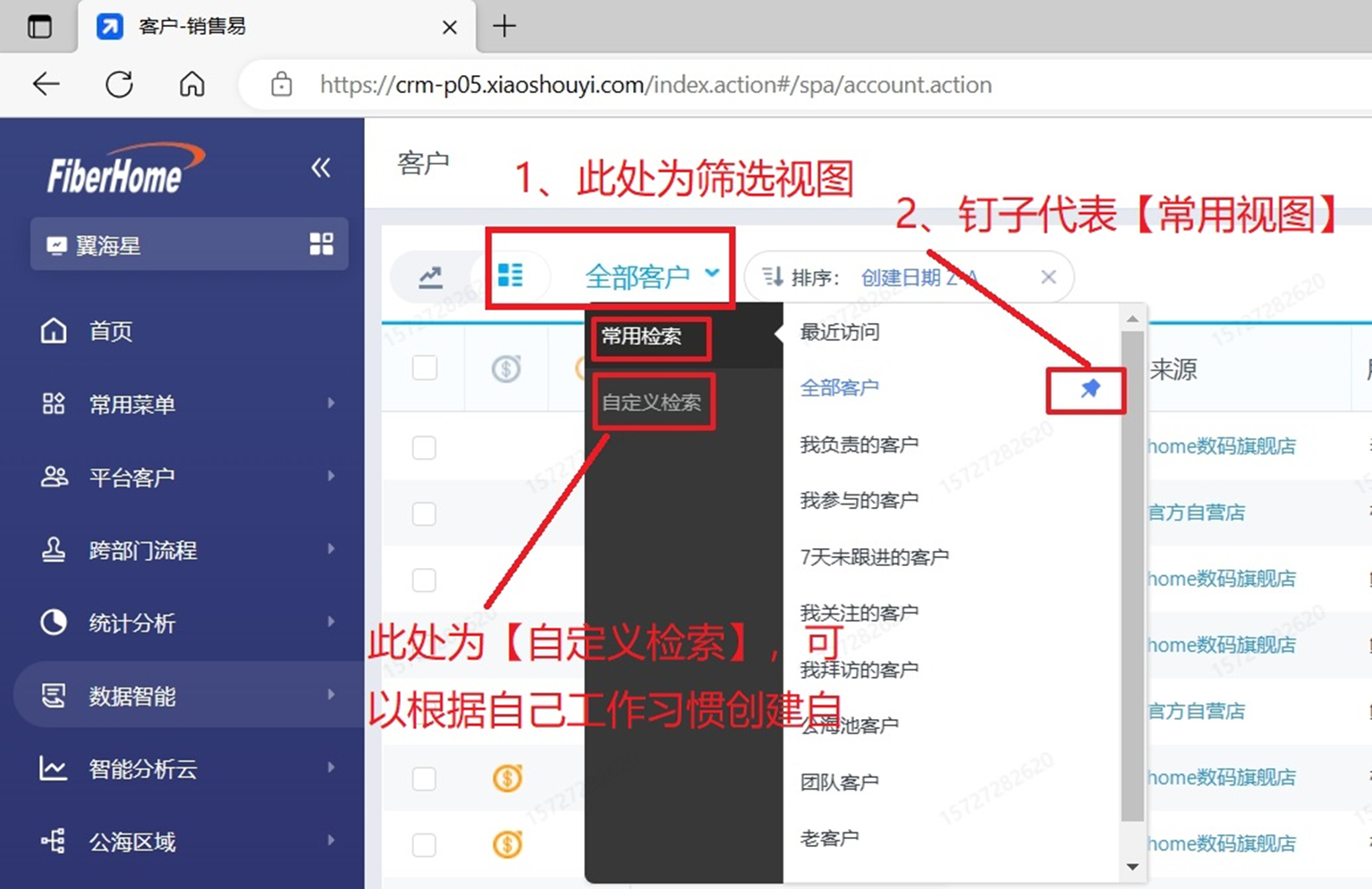Tick the select-all checkbox in table header
The image size is (1372, 889).
[425, 368]
